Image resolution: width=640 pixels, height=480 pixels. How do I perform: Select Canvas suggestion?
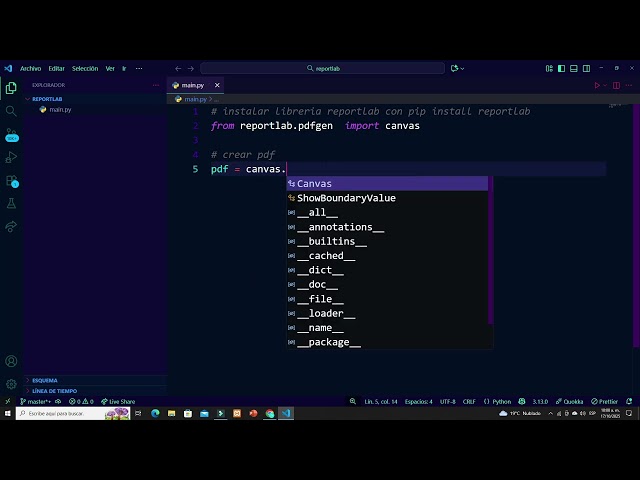coord(387,184)
